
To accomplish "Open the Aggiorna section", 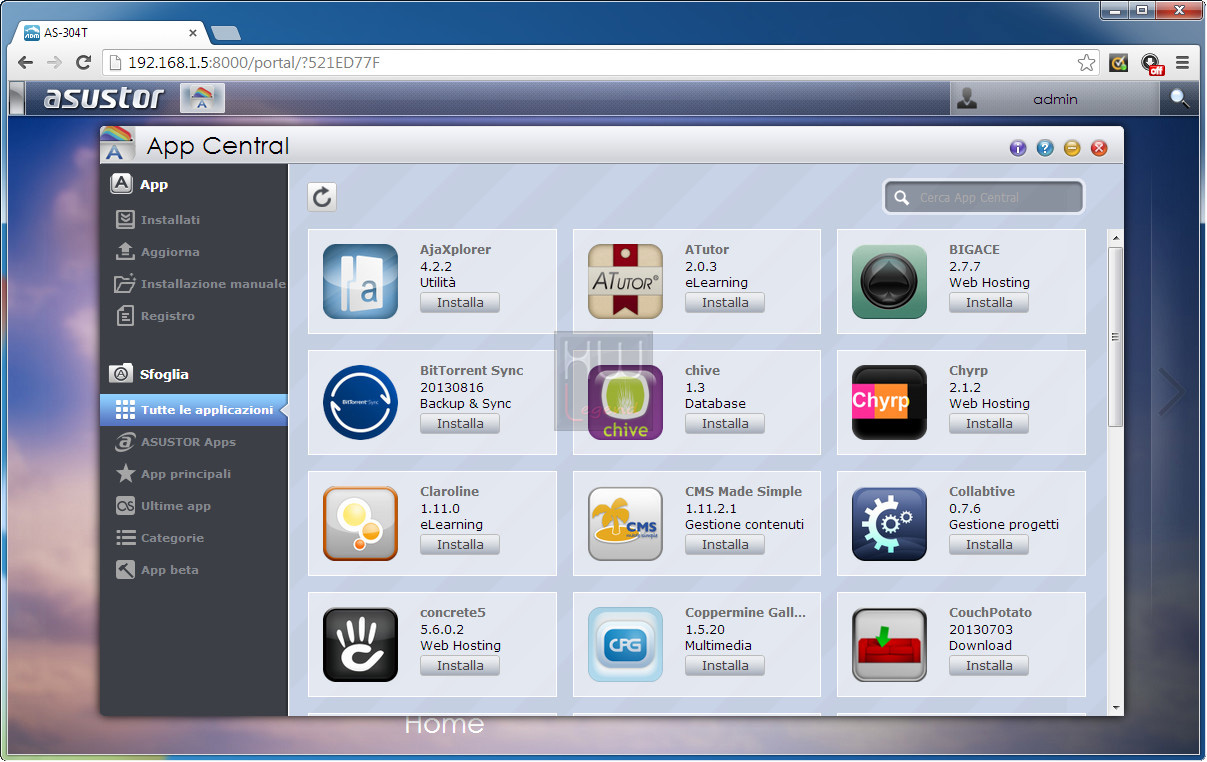I will (170, 252).
